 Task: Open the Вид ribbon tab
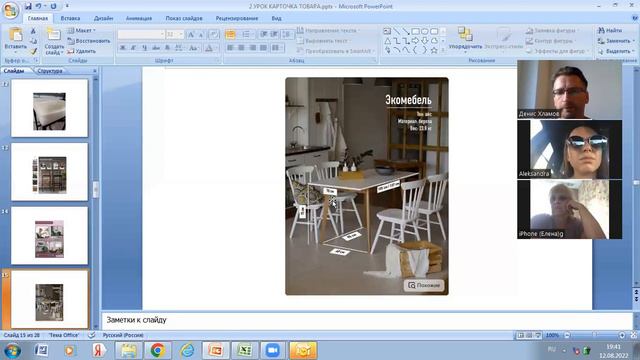click(276, 18)
